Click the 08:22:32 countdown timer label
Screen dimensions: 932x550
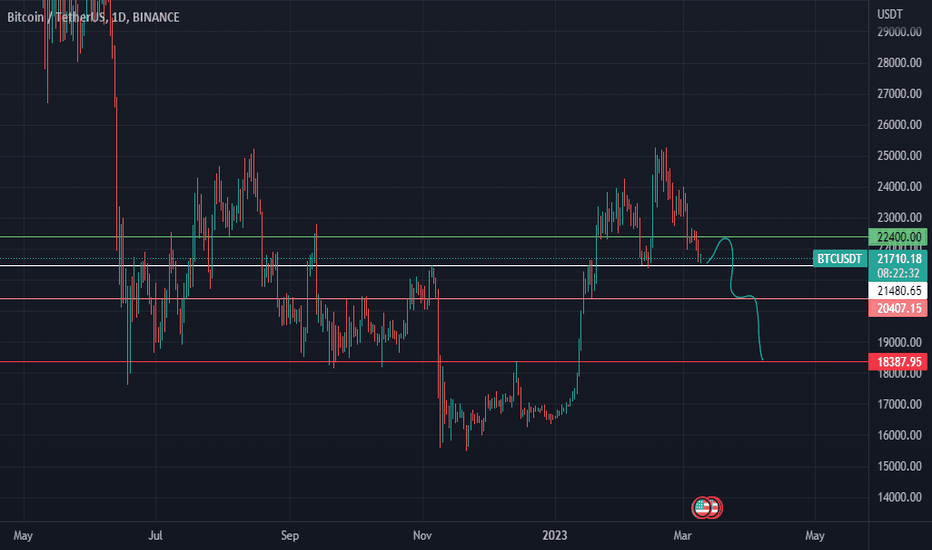pos(898,274)
